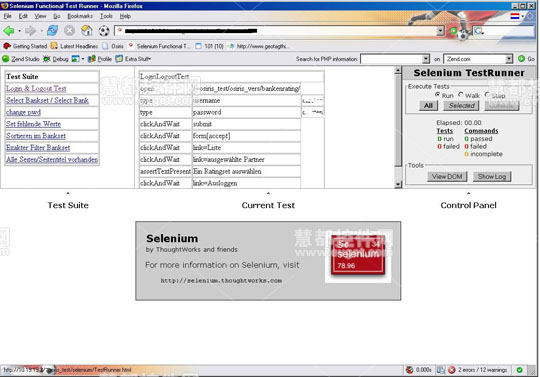This screenshot has height=377, width=540.
Task: Click the Search for PHP information input
Action: [x=391, y=59]
